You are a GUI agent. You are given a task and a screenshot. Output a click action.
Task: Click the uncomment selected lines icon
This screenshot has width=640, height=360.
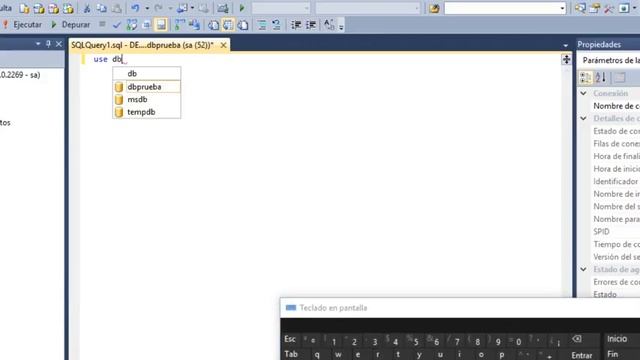tap(276, 25)
